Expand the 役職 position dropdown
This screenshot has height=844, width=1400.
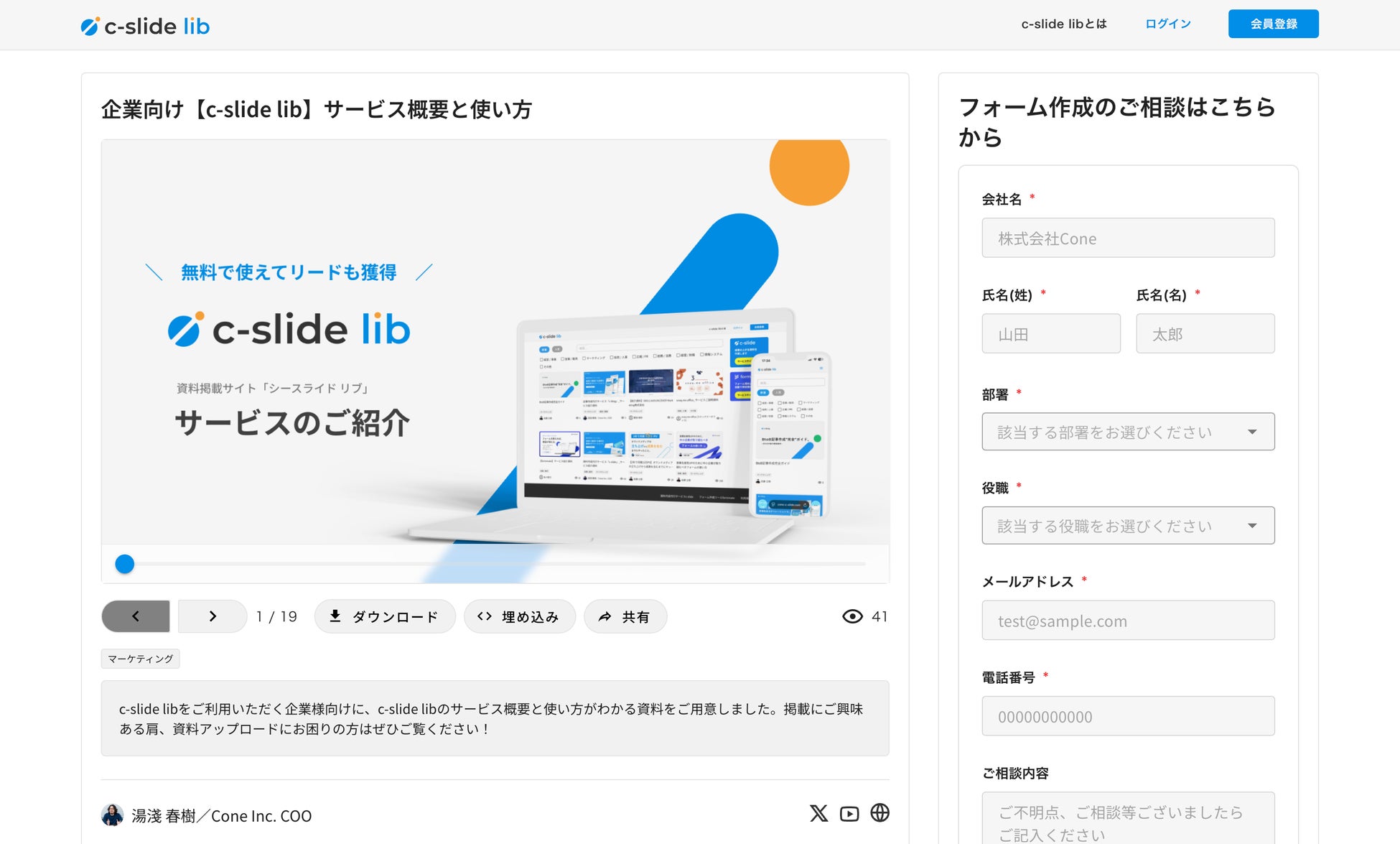pyautogui.click(x=1127, y=526)
